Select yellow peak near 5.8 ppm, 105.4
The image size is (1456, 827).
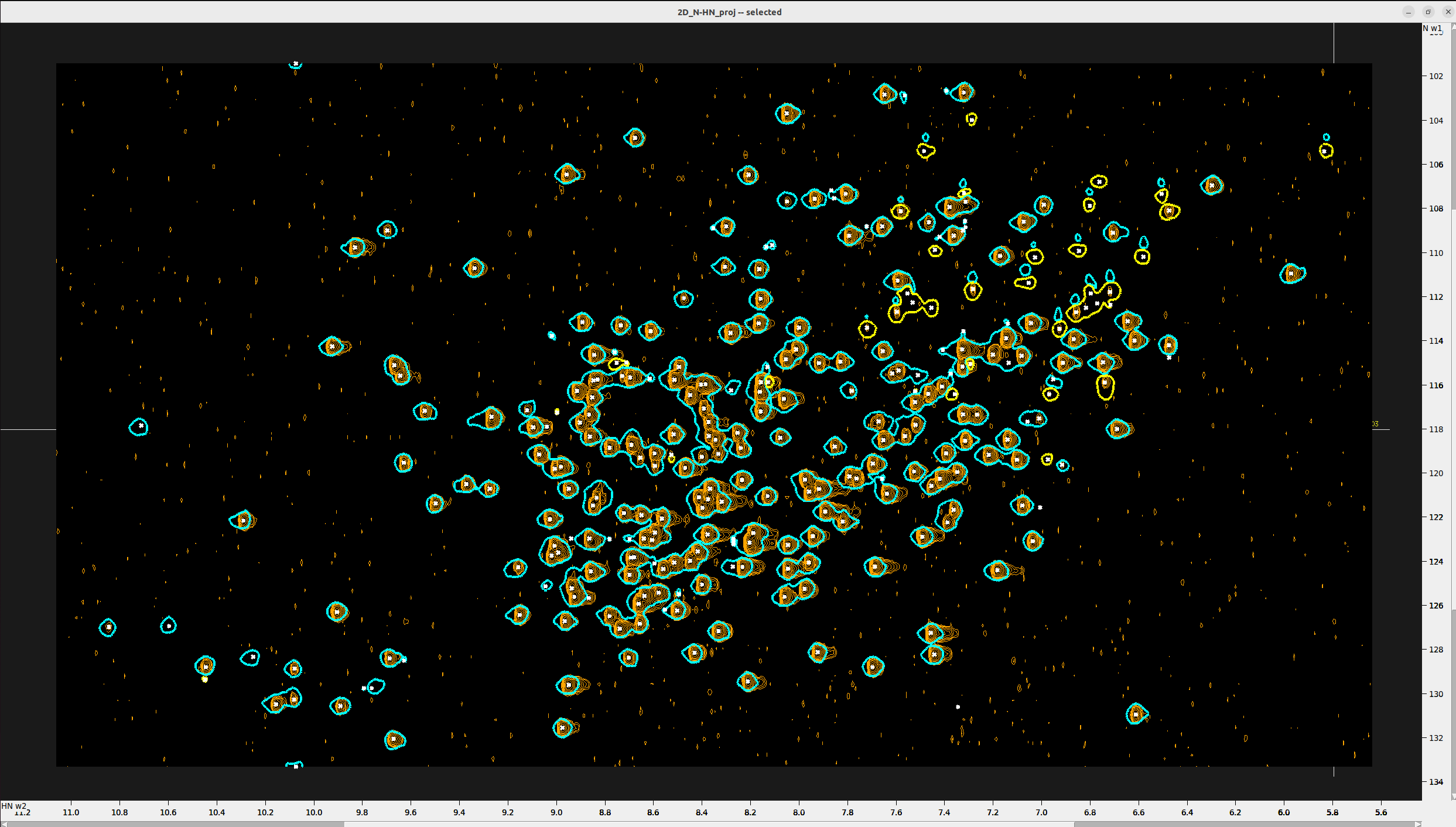[x=1325, y=151]
